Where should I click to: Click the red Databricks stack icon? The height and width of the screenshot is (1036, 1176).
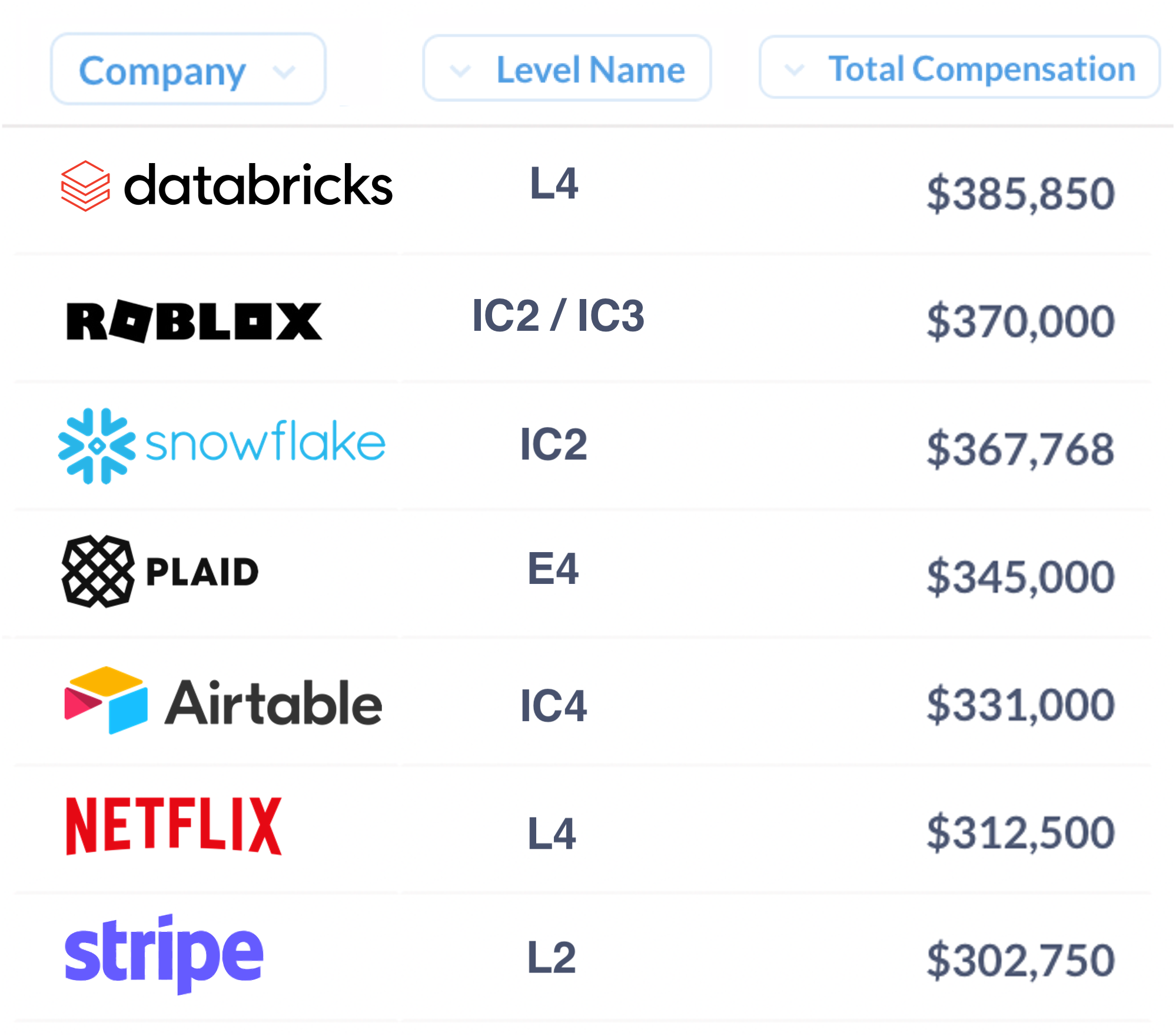[x=85, y=186]
